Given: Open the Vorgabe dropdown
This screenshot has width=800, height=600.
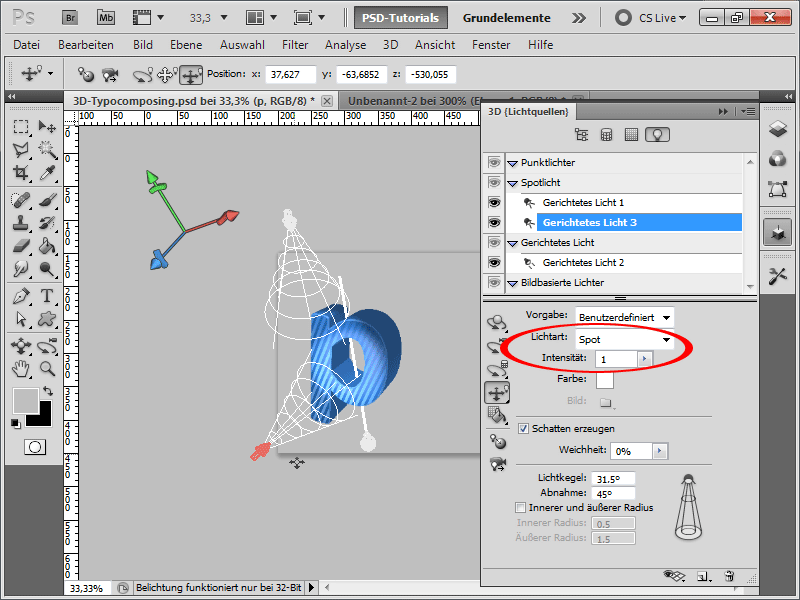Looking at the screenshot, I should pos(624,317).
